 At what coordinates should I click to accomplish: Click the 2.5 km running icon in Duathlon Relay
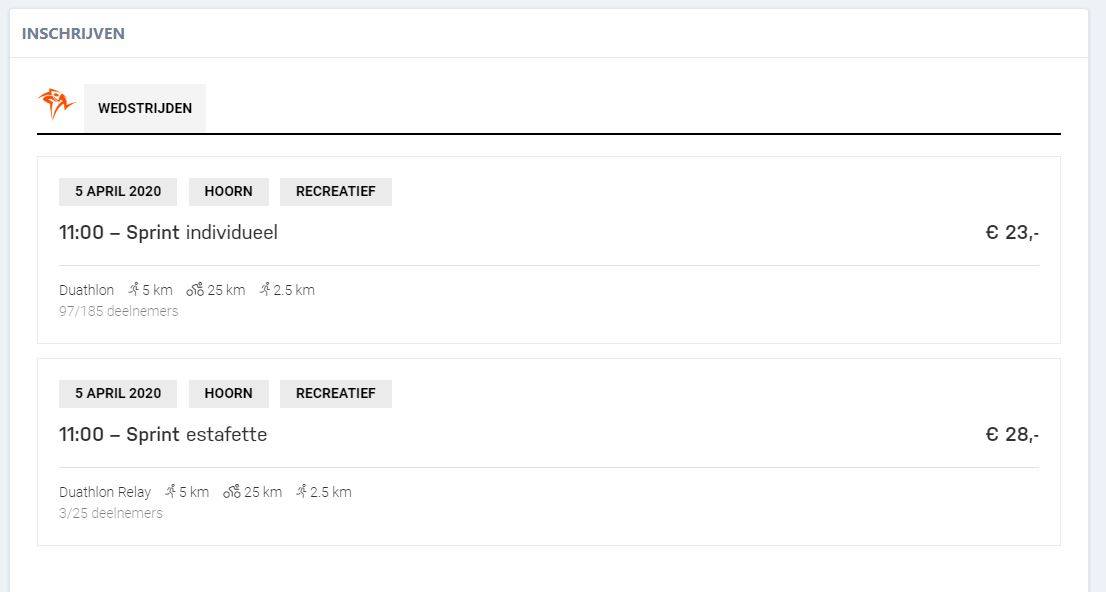(302, 491)
